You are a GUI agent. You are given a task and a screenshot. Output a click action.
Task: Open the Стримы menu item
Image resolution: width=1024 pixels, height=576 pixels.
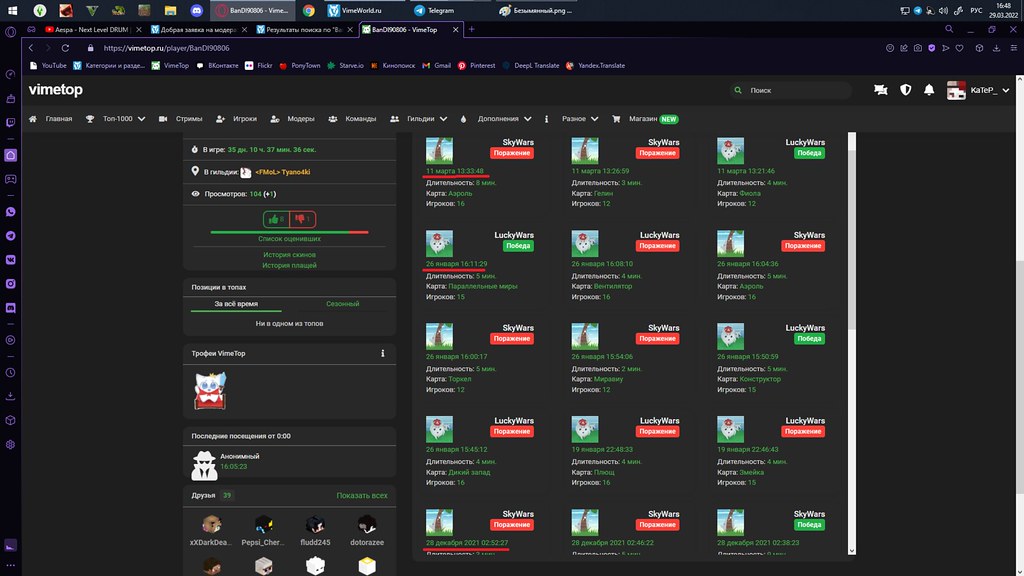tap(182, 118)
